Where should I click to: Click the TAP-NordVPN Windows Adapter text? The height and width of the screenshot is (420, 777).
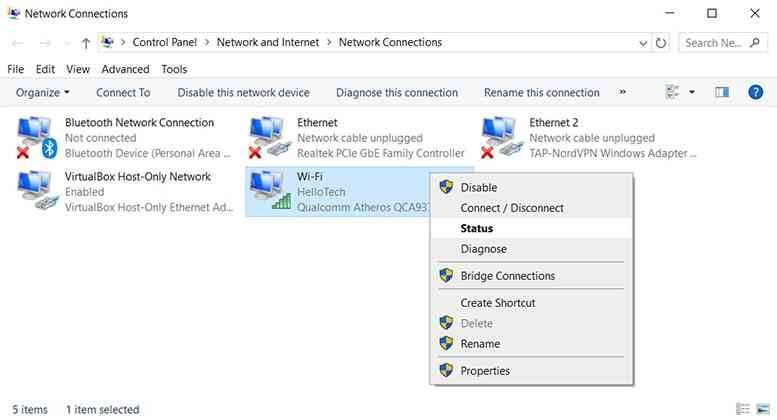coord(612,154)
